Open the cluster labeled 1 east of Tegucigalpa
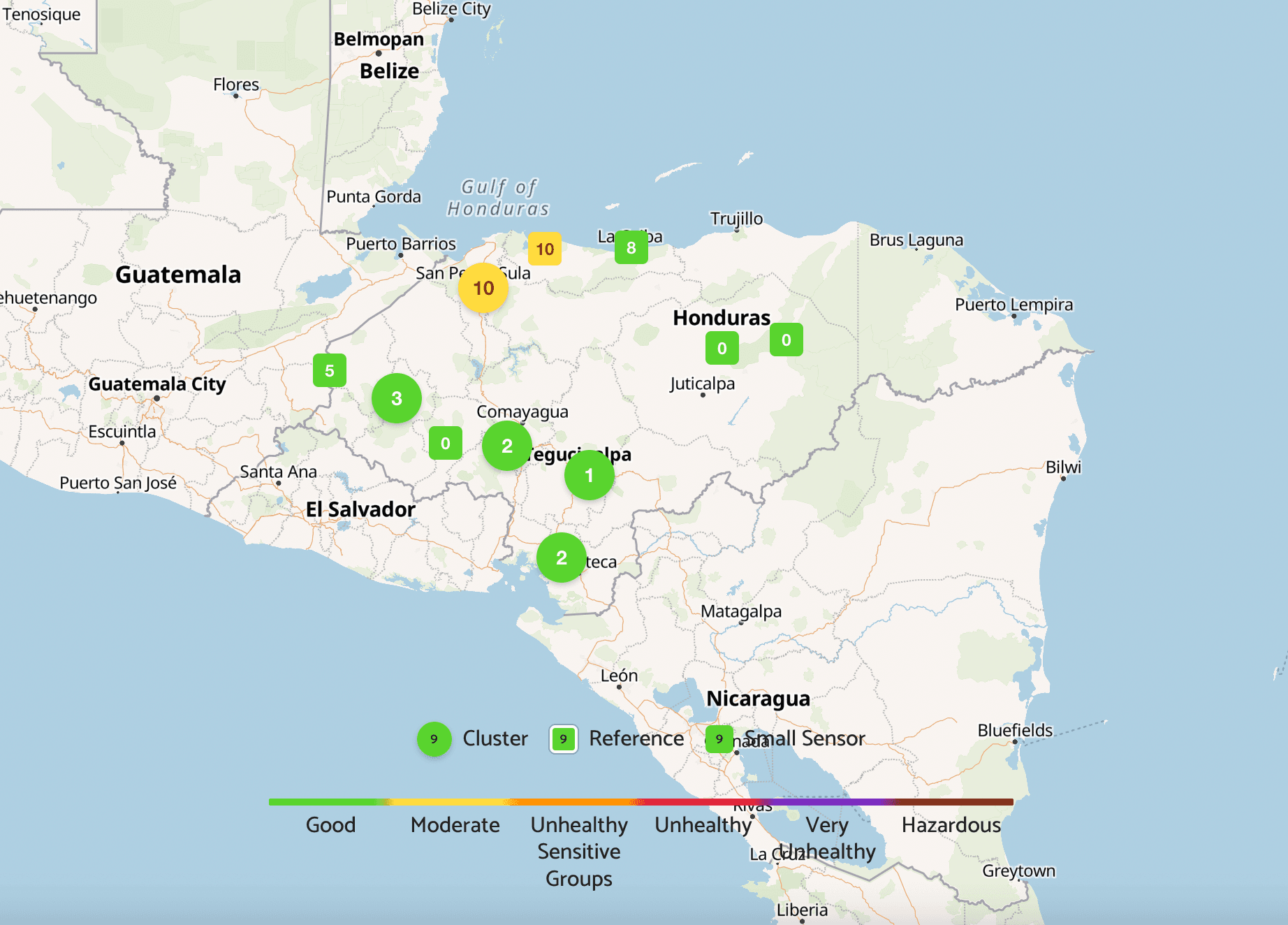The width and height of the screenshot is (1288, 925). click(589, 476)
